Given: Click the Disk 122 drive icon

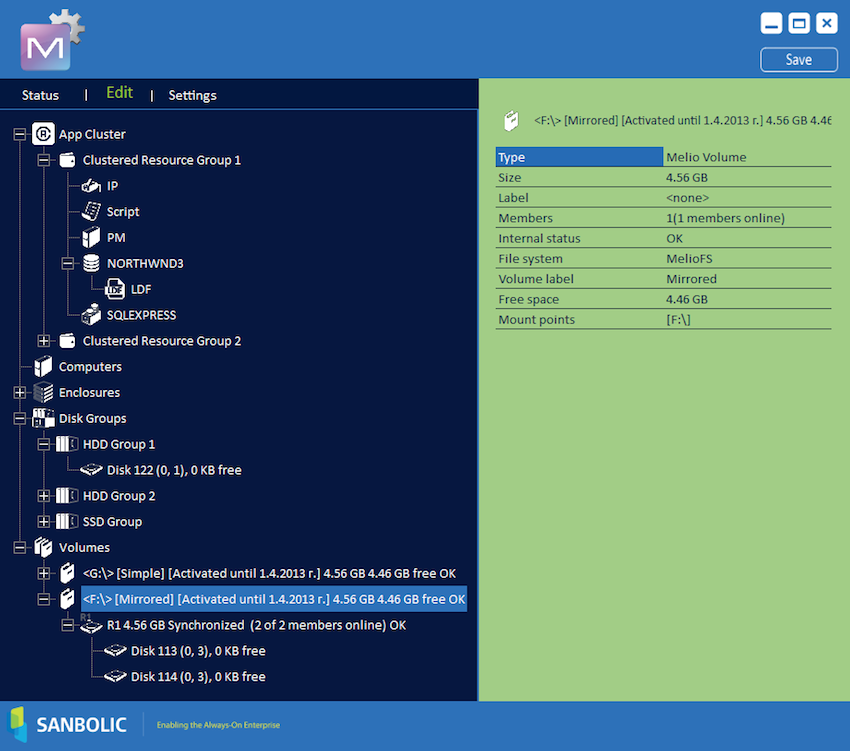Looking at the screenshot, I should (x=91, y=470).
